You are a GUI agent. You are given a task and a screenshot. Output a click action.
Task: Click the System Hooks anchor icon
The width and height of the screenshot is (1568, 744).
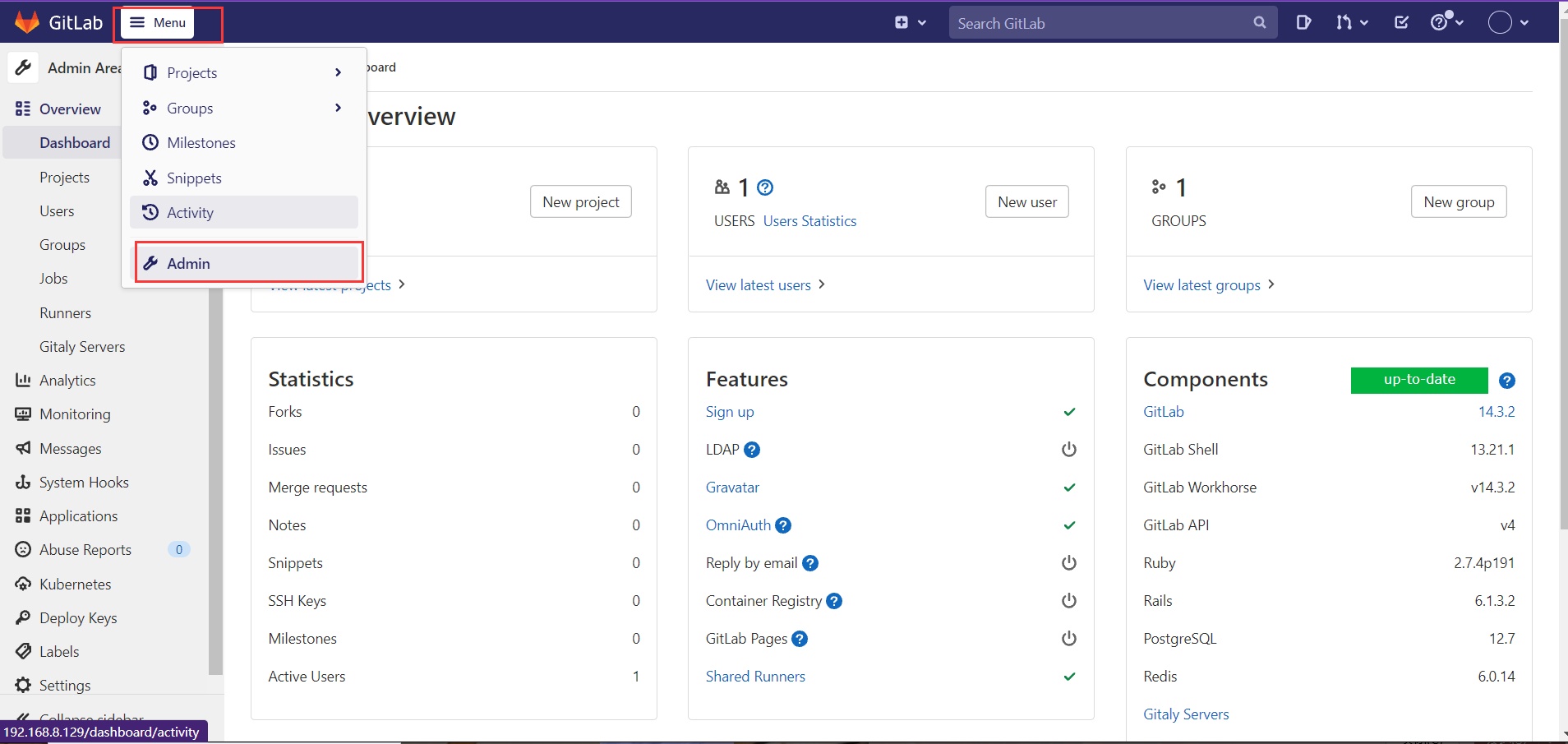pos(23,482)
